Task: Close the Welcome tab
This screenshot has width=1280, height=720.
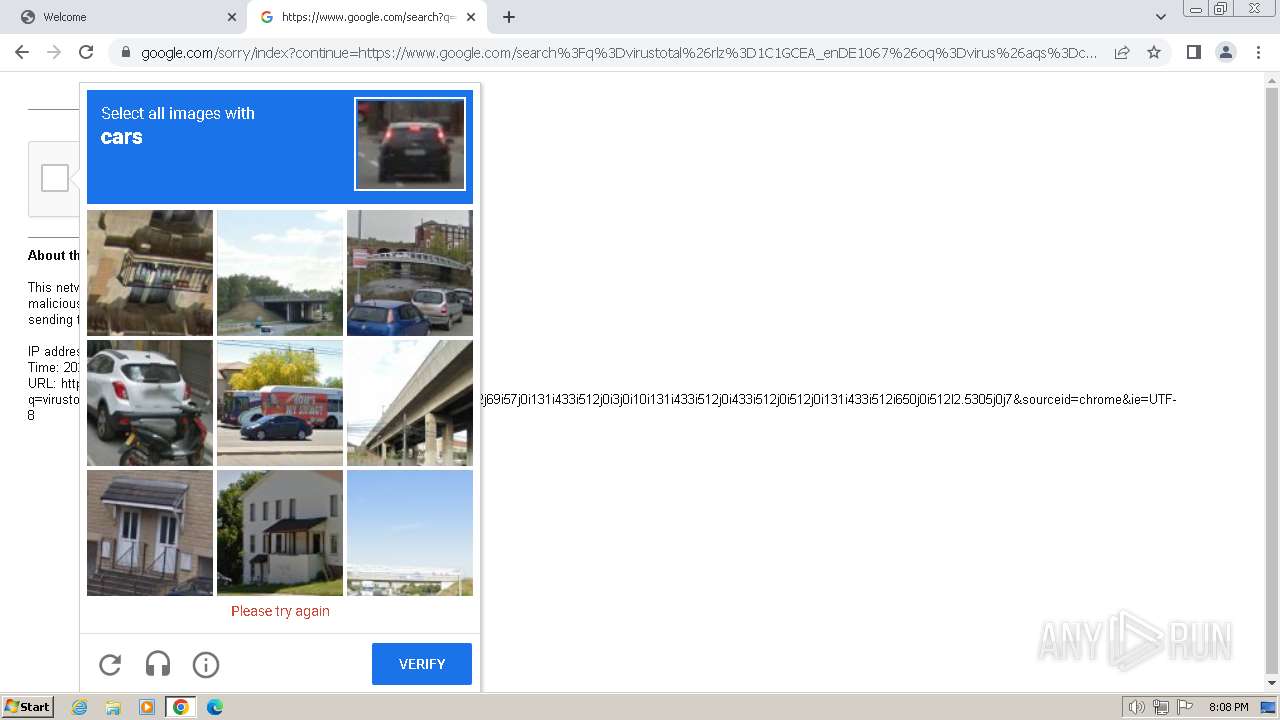Action: tap(231, 17)
